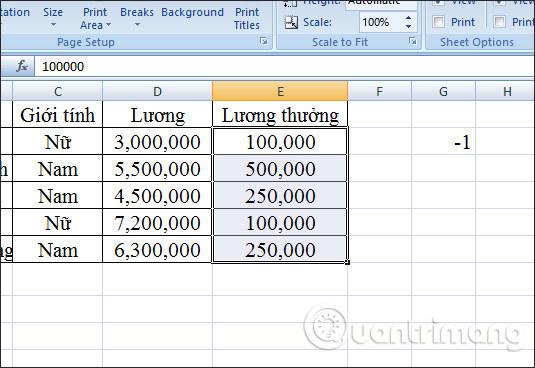Select the 100,000 cell beside 3,000,000
535x368 pixels.
tap(280, 142)
